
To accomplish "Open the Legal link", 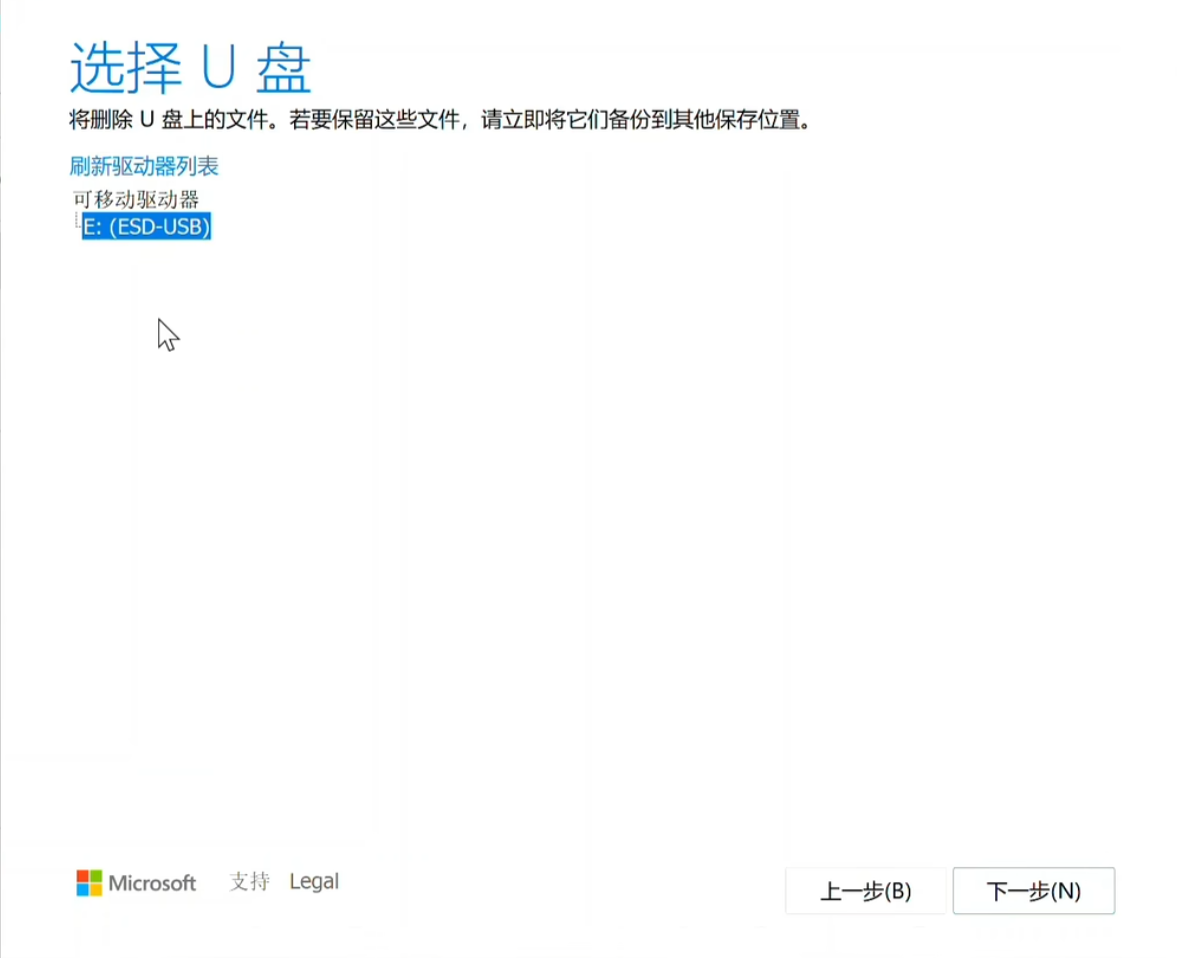I will [x=314, y=882].
